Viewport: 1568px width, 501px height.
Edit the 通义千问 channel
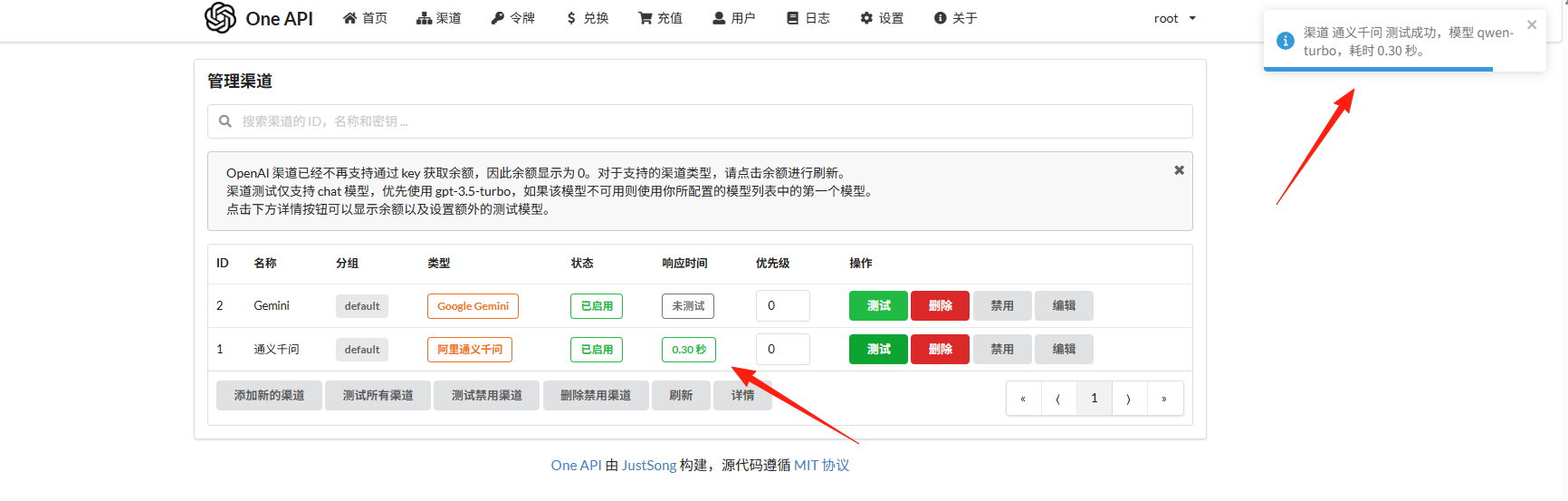[x=1064, y=350]
